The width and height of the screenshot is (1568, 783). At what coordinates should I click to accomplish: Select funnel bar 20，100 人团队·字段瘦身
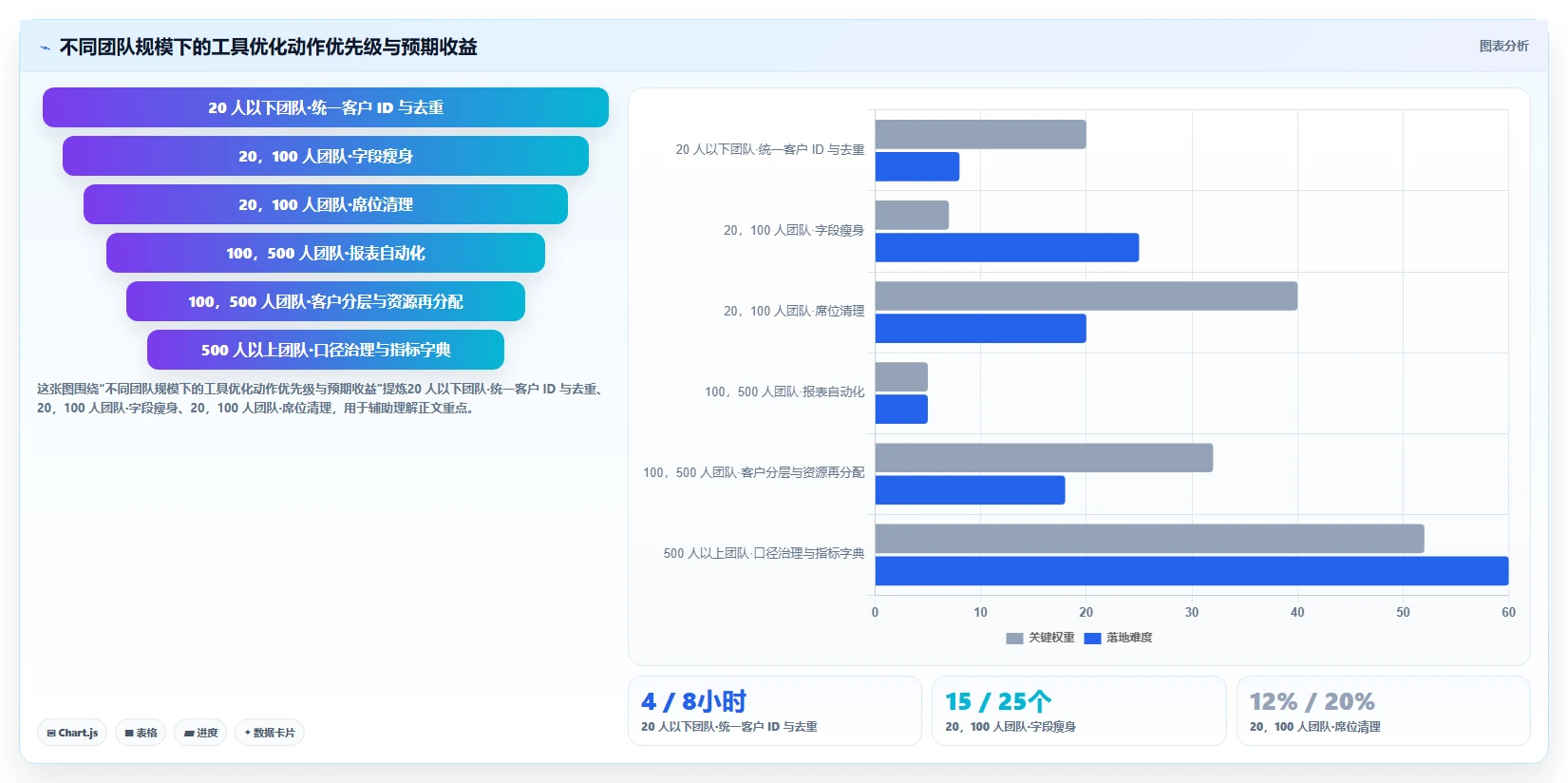tap(326, 156)
